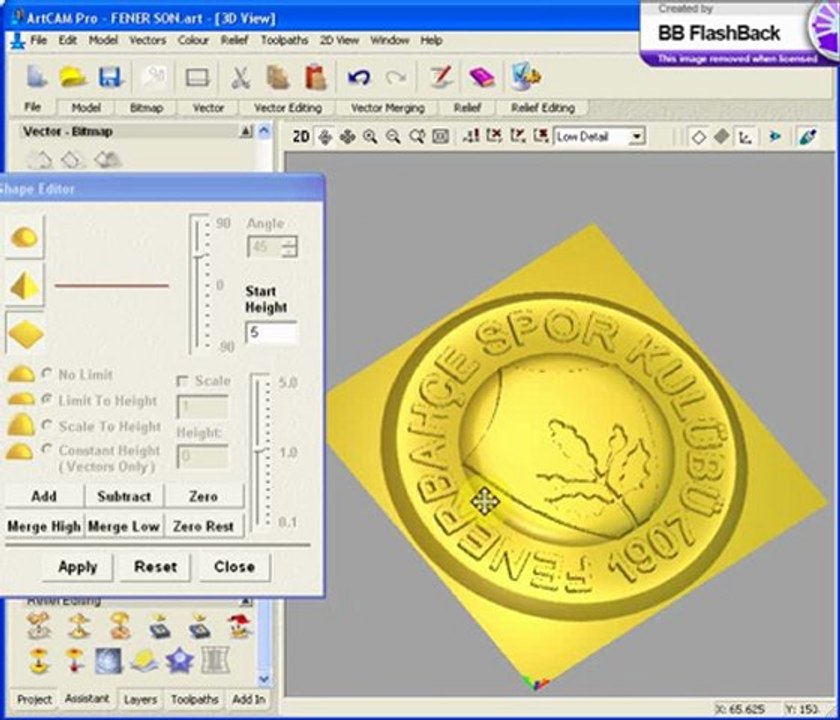
Task: Switch to the Relief Editing toolbar tab
Action: coord(543,108)
